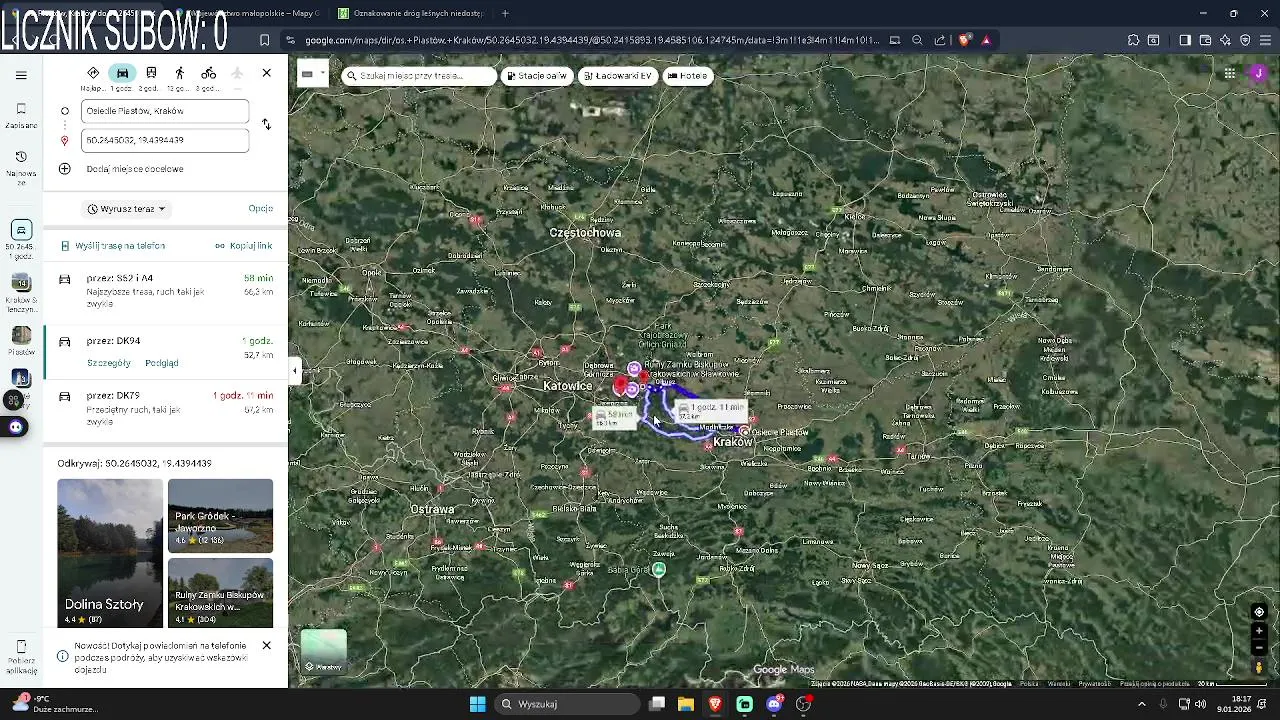Click the browser address bar URL
Viewport: 1280px width, 720px height.
tap(592, 40)
